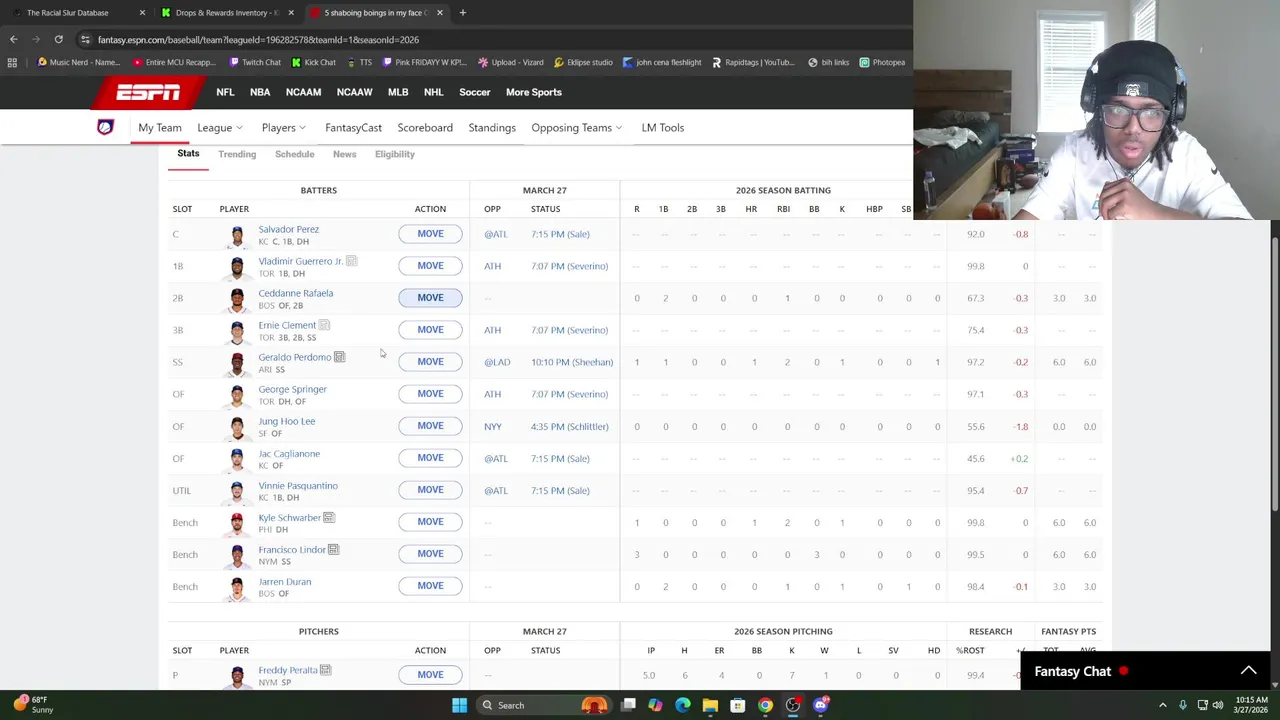Click MOVE button for Geraldo Perdomo
The width and height of the screenshot is (1280, 720).
(430, 362)
